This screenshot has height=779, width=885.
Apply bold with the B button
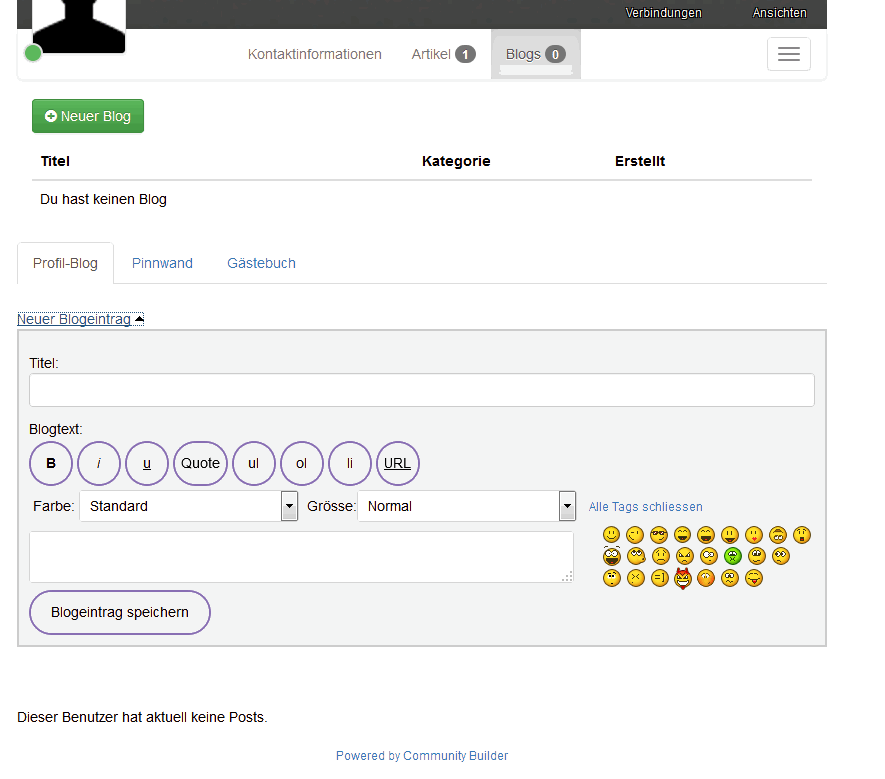[x=51, y=463]
